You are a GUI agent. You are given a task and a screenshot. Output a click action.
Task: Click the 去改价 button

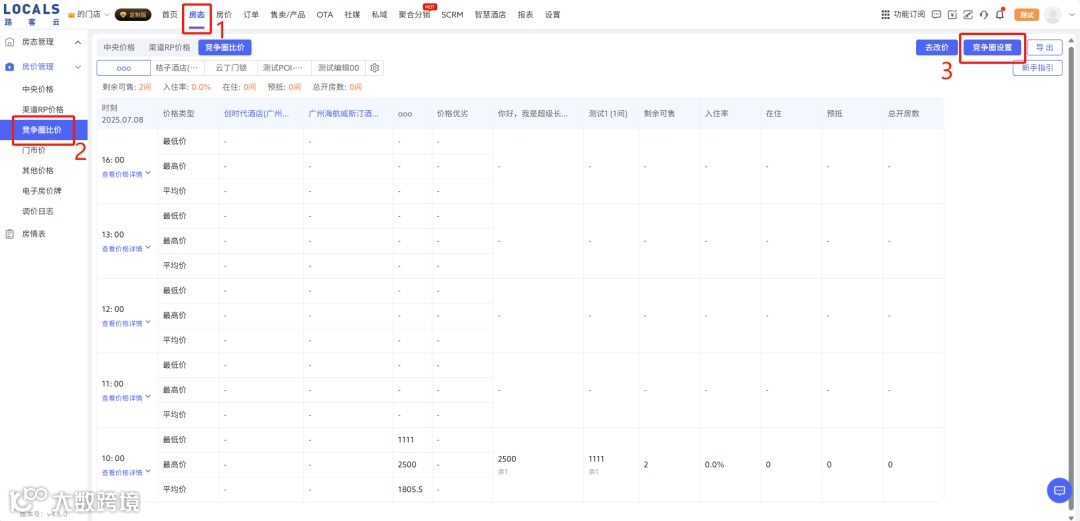click(937, 48)
